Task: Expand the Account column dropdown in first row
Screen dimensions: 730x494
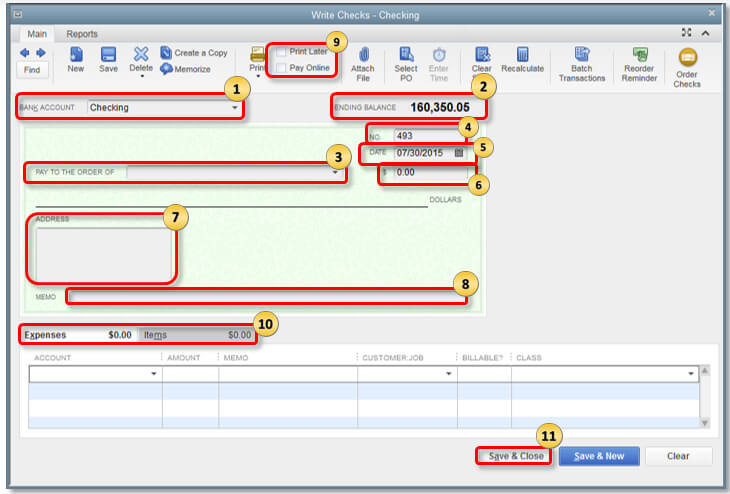Action: [x=154, y=374]
